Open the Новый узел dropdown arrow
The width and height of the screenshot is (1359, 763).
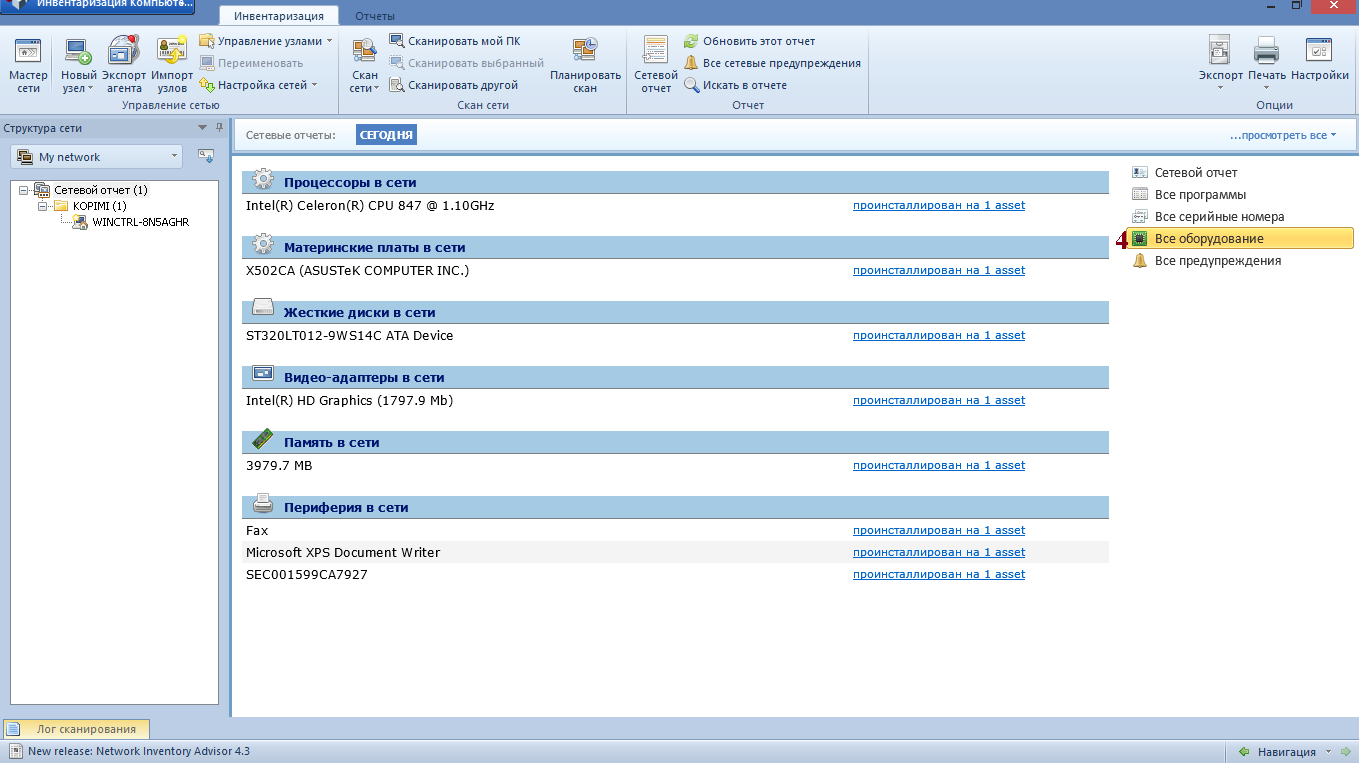[x=90, y=88]
